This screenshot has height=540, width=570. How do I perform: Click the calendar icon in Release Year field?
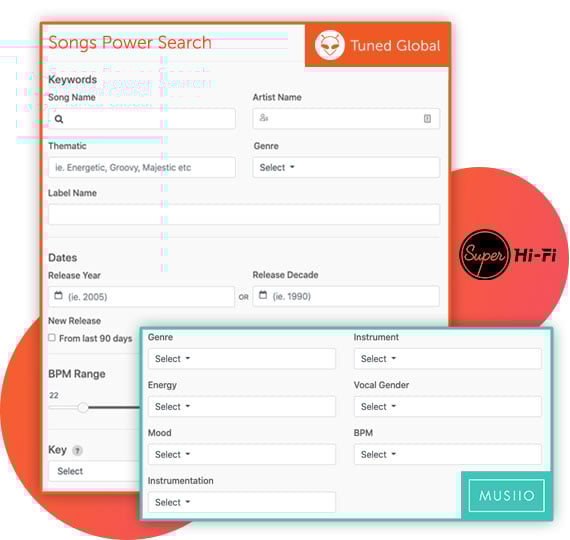tap(58, 295)
